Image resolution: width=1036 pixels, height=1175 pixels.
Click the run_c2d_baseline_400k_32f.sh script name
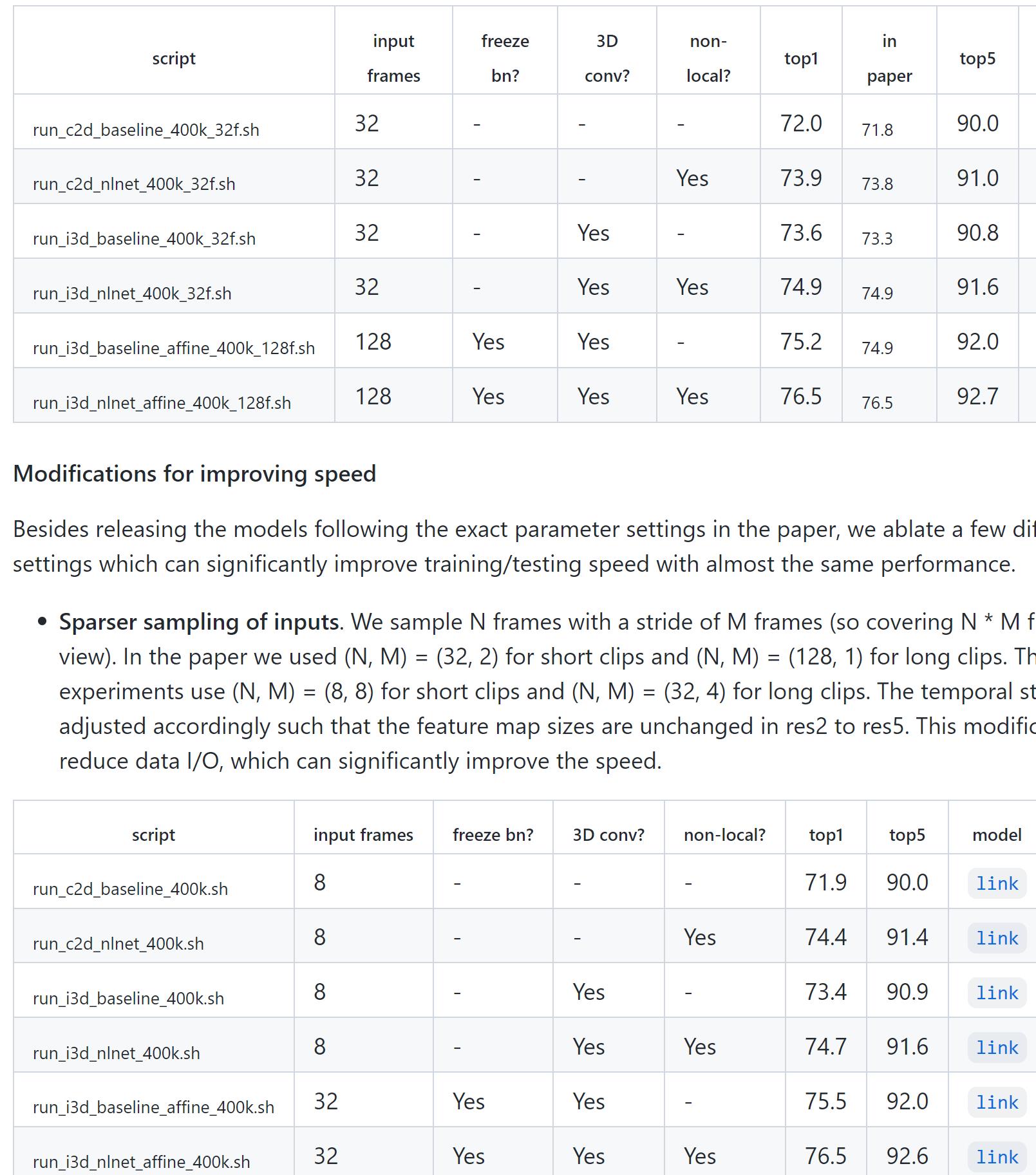(146, 130)
